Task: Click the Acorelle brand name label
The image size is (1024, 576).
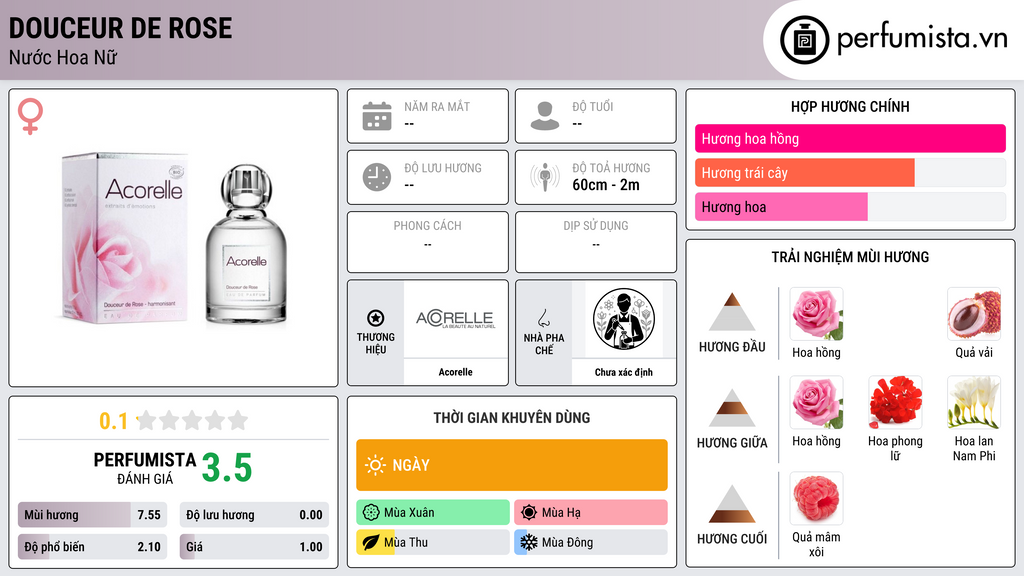Action: click(x=455, y=372)
